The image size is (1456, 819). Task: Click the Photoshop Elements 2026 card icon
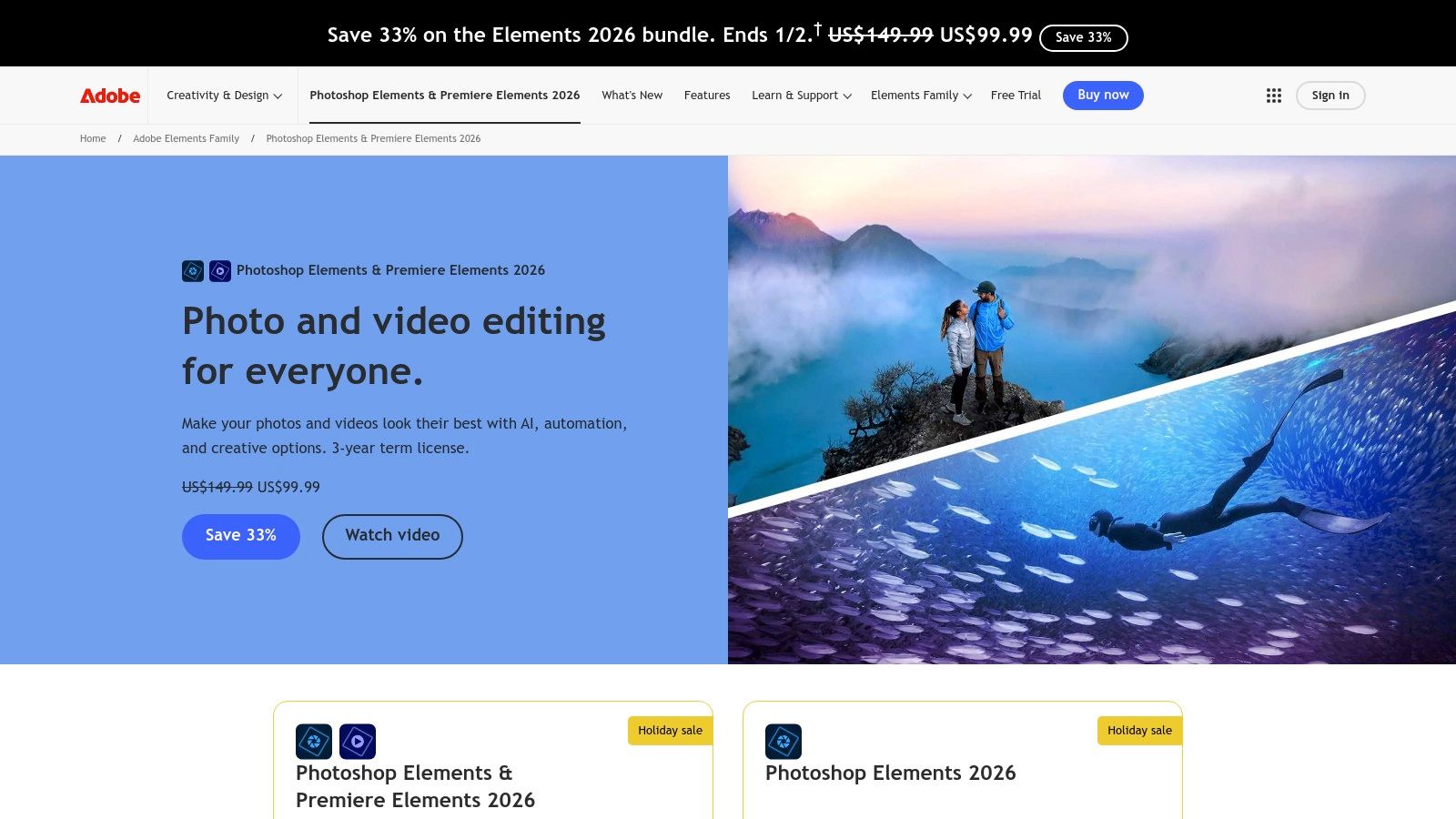(784, 742)
